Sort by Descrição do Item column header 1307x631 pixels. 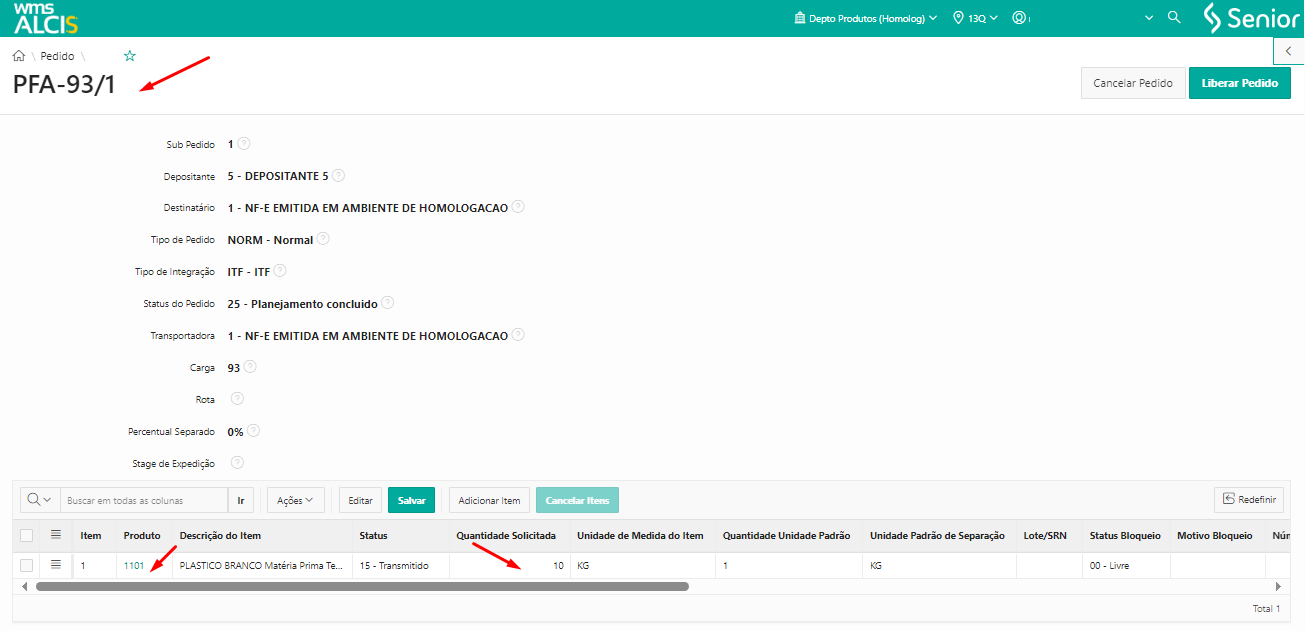click(x=220, y=536)
